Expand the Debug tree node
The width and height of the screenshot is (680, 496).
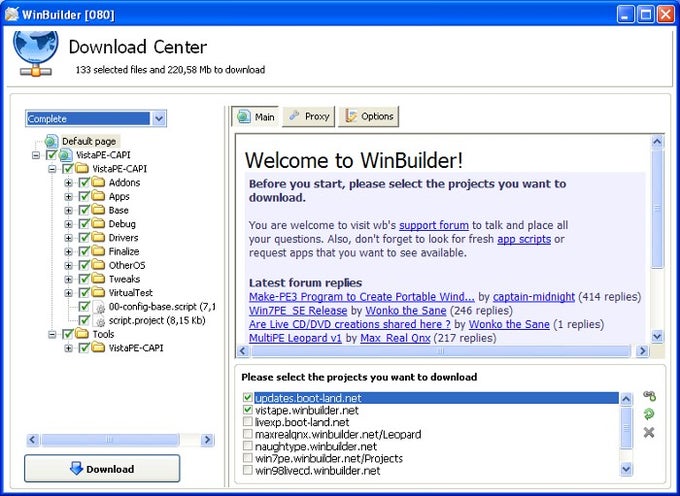point(69,224)
